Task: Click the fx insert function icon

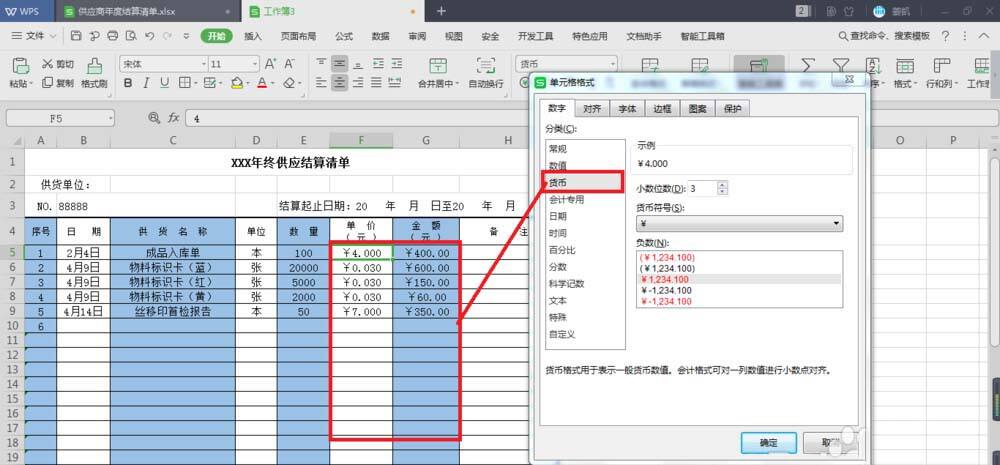Action: click(x=173, y=117)
